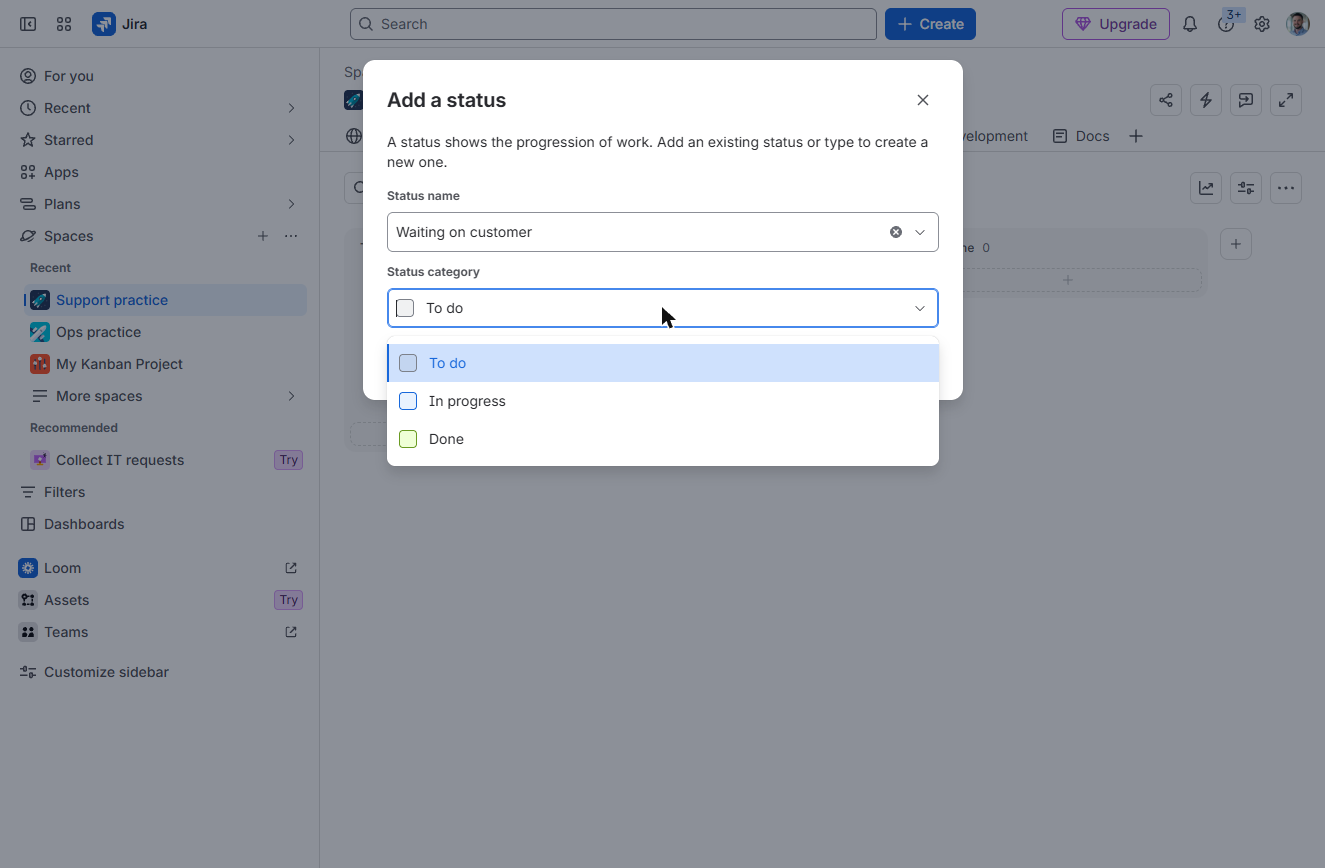Open the view settings sliders icon

[1246, 188]
